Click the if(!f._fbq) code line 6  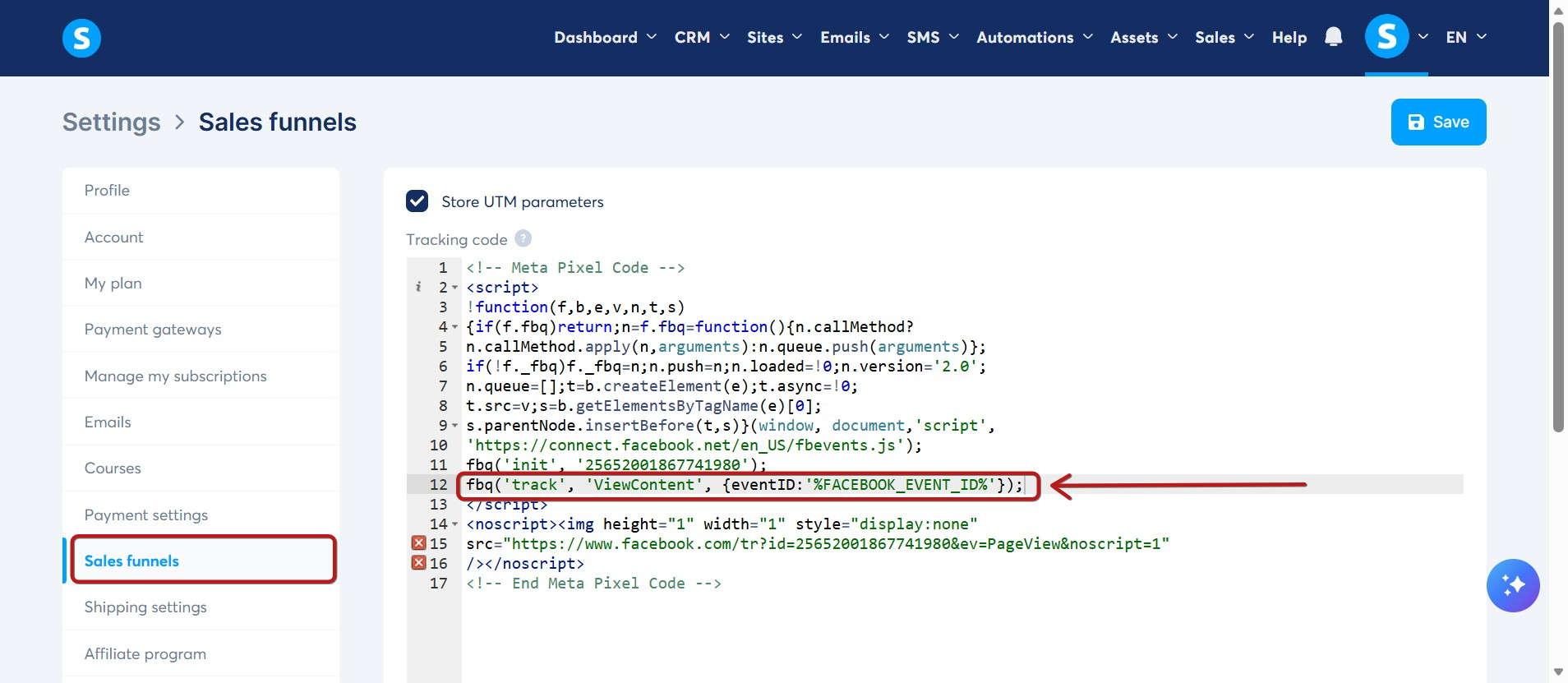pos(726,367)
